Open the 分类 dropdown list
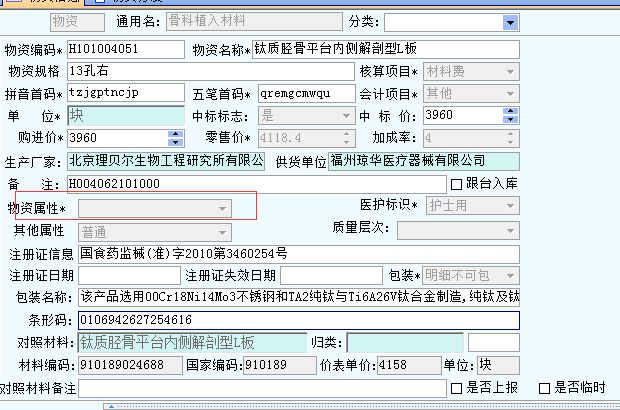This screenshot has width=620, height=410. pos(510,23)
